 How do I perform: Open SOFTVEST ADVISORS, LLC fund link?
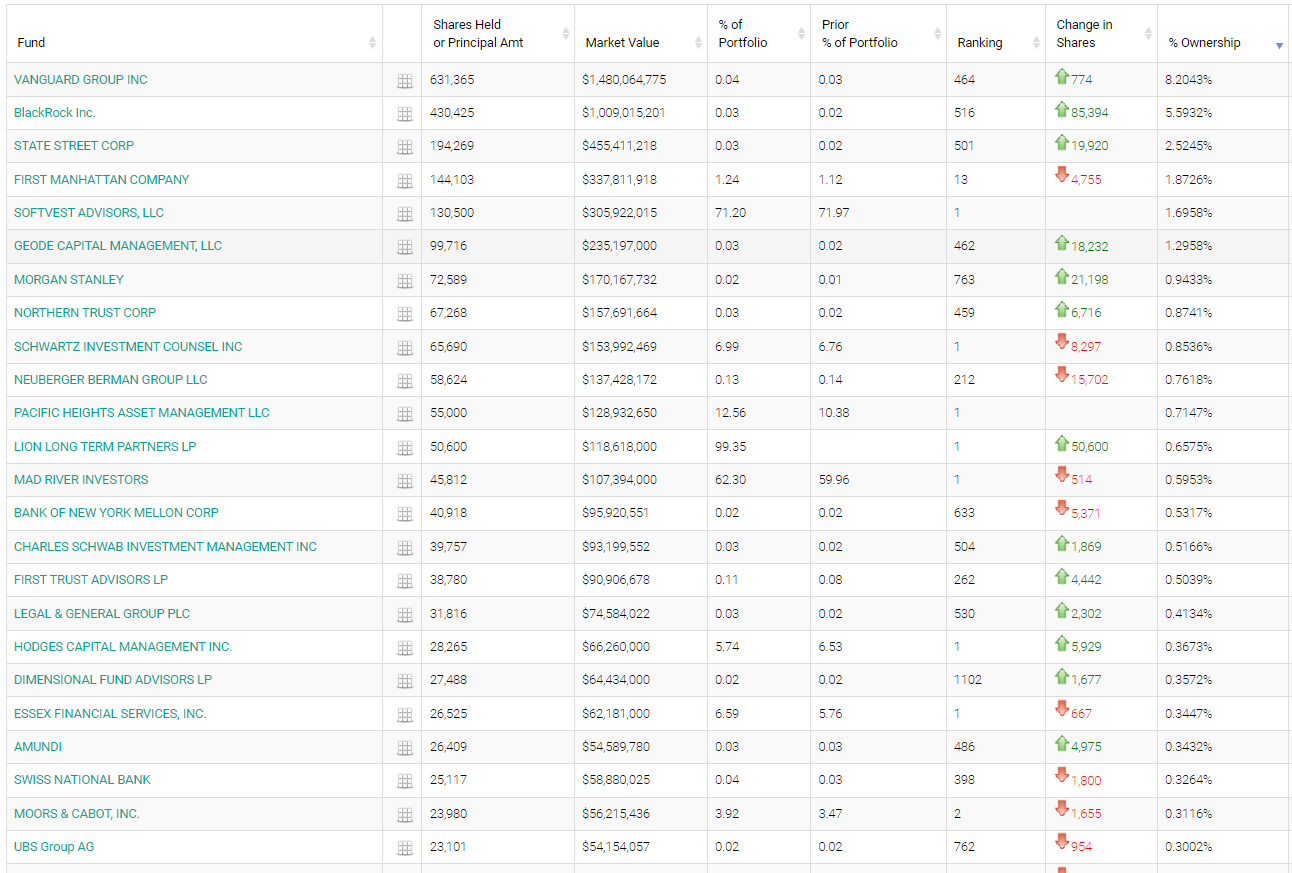point(89,213)
